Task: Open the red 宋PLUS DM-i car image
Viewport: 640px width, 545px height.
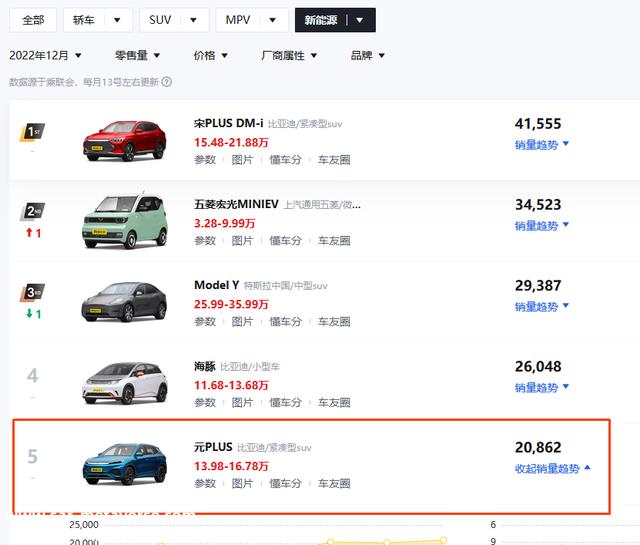Action: [125, 141]
